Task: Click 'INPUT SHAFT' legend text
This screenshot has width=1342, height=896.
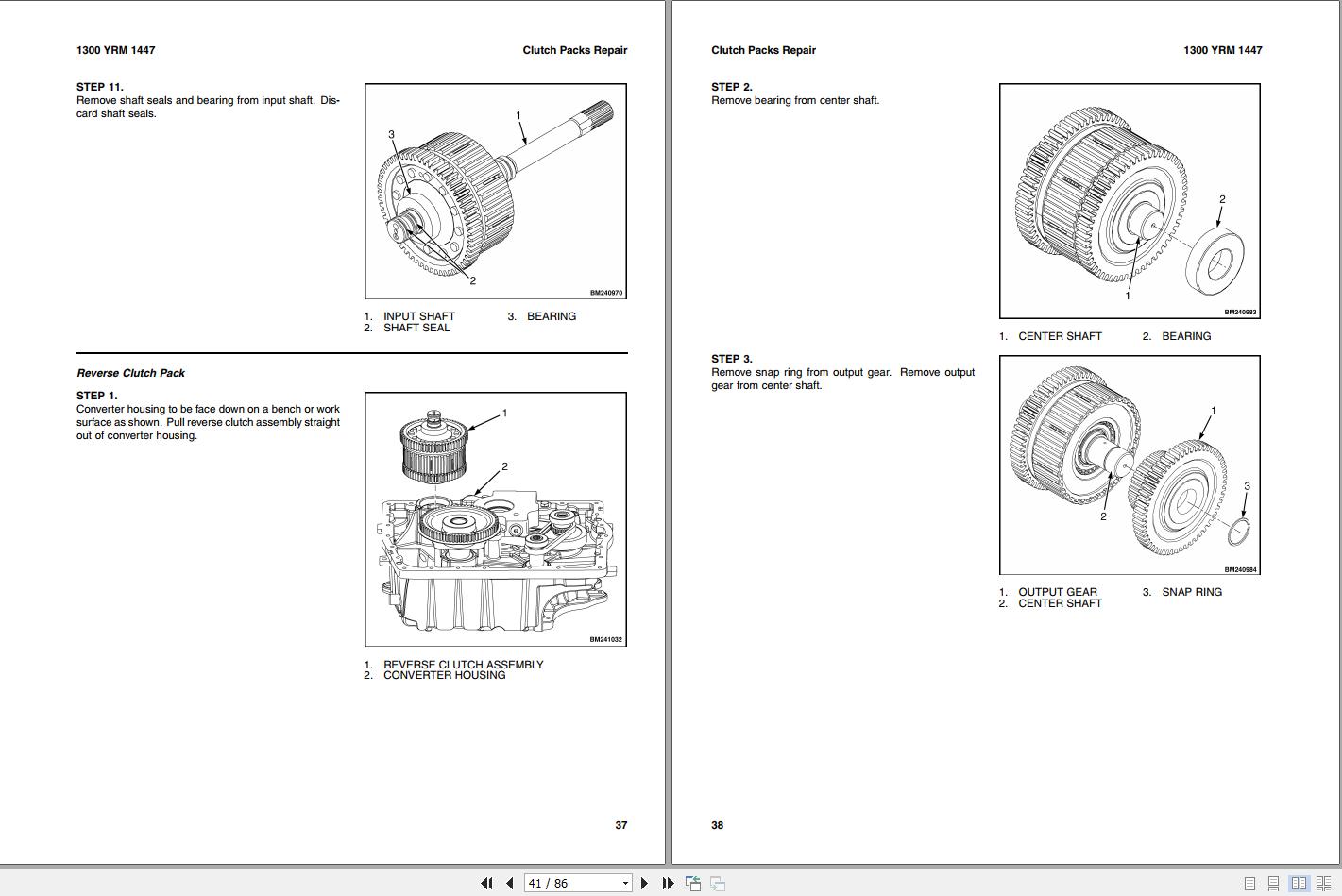Action: coord(419,316)
